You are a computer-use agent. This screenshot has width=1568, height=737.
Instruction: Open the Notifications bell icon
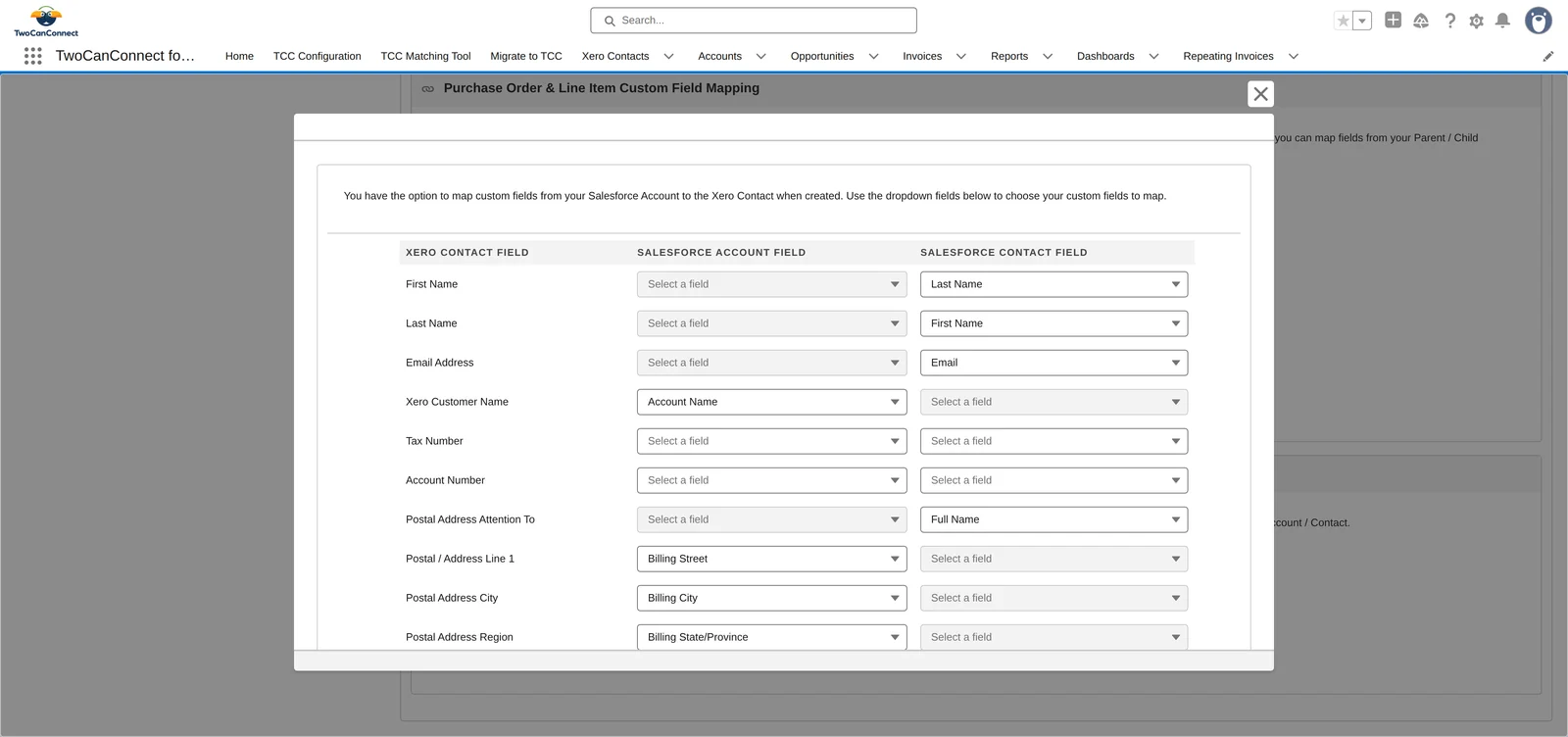coord(1502,21)
